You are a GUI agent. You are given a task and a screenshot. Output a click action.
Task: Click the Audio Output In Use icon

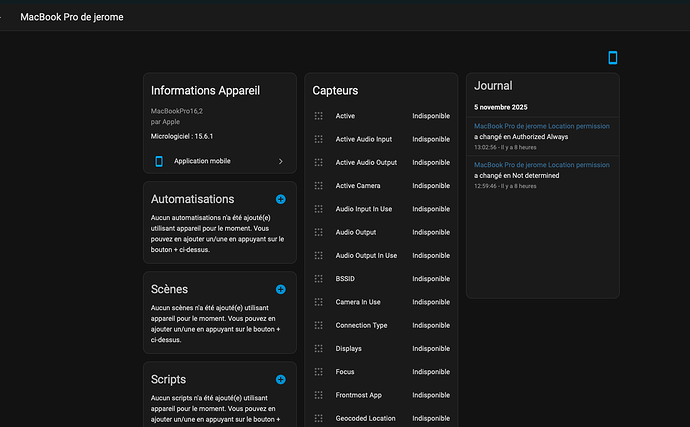tap(319, 256)
